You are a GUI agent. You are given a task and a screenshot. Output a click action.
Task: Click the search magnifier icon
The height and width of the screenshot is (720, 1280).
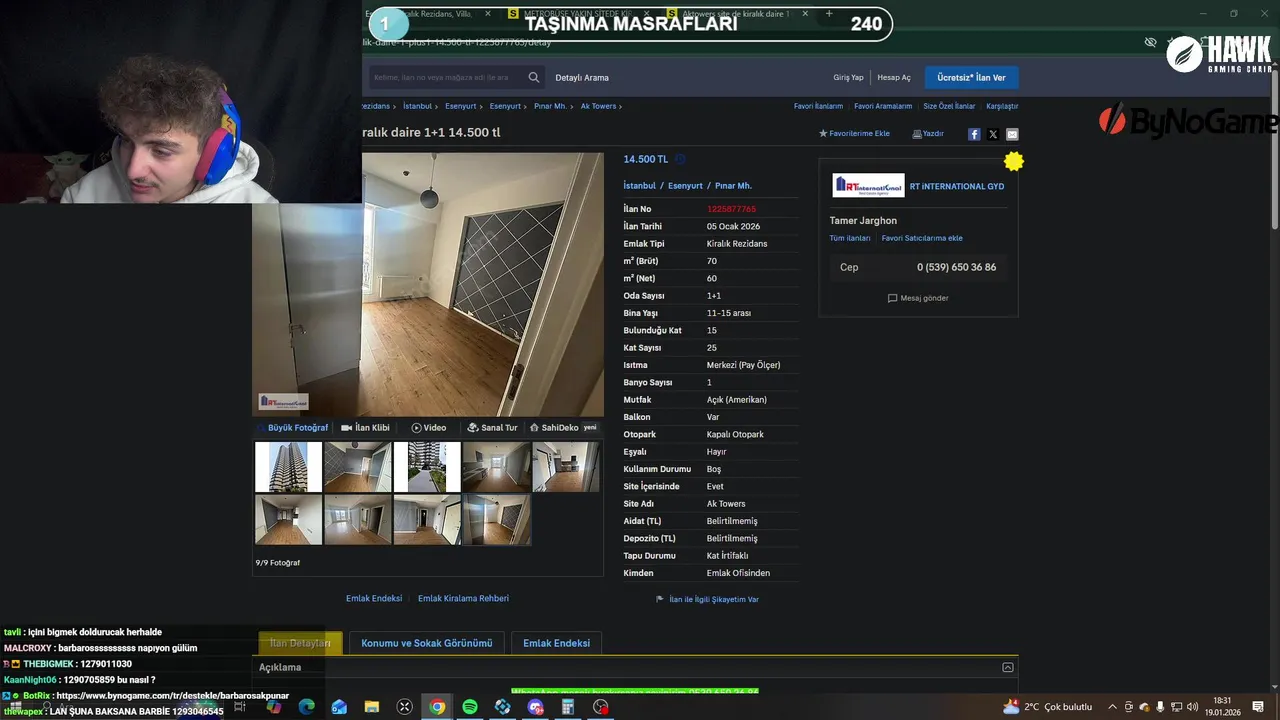click(534, 77)
